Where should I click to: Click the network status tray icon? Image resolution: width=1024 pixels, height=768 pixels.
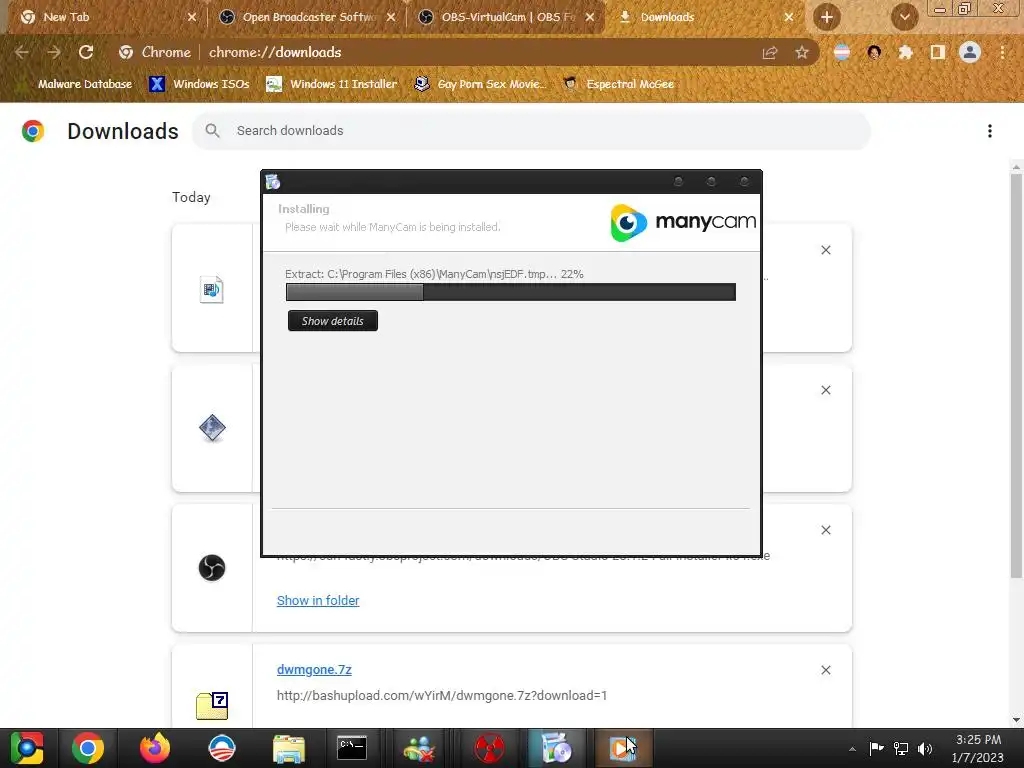point(901,748)
